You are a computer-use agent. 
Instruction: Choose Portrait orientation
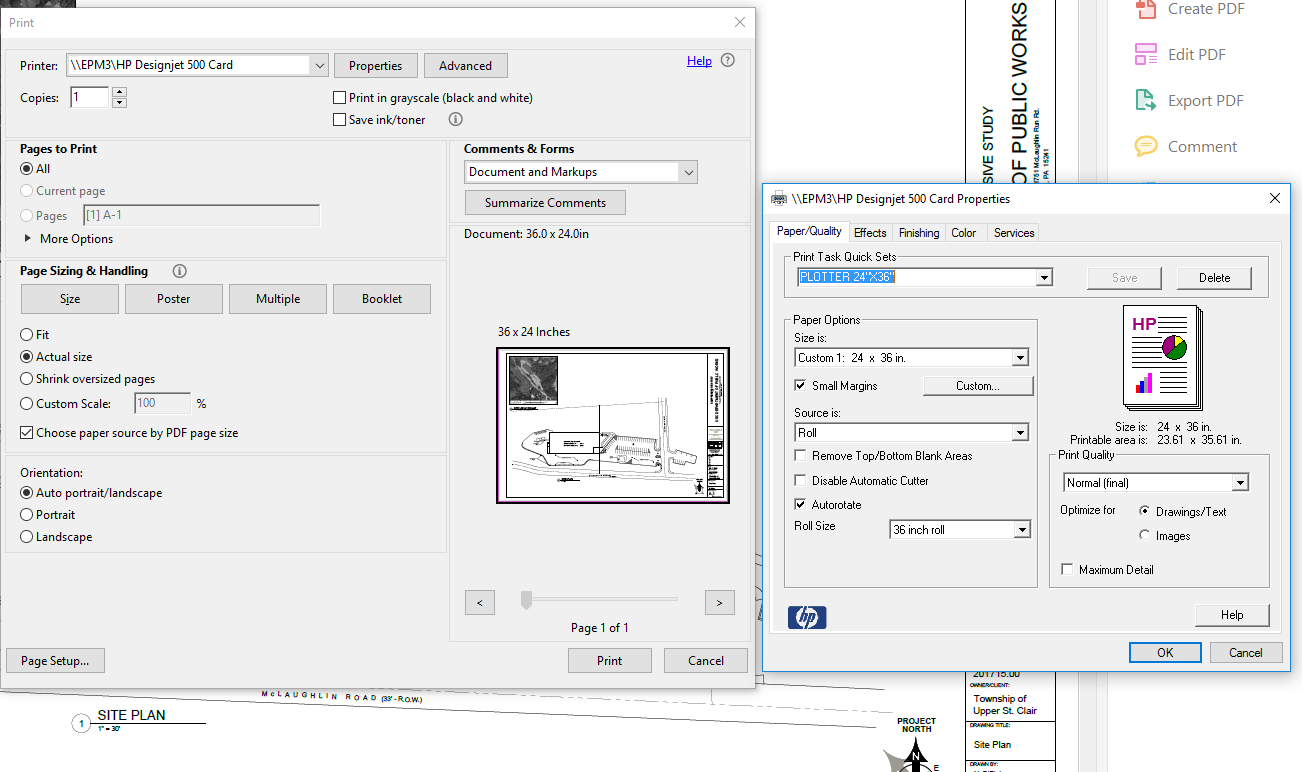click(27, 515)
